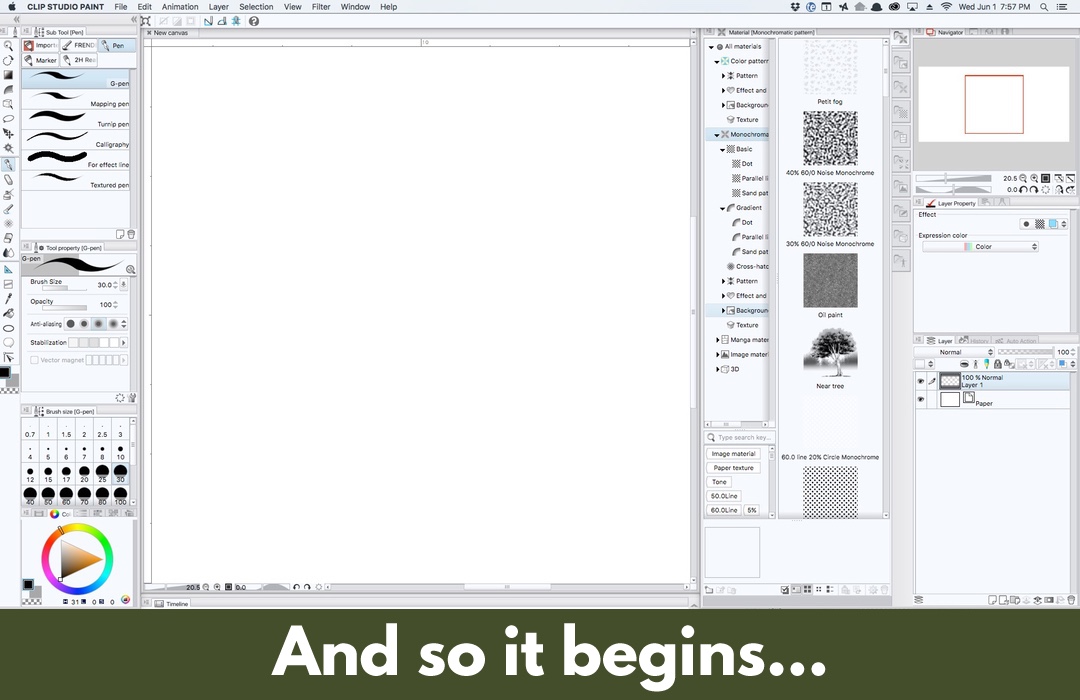Viewport: 1080px width, 700px height.
Task: Open the Layer menu
Action: pos(218,7)
